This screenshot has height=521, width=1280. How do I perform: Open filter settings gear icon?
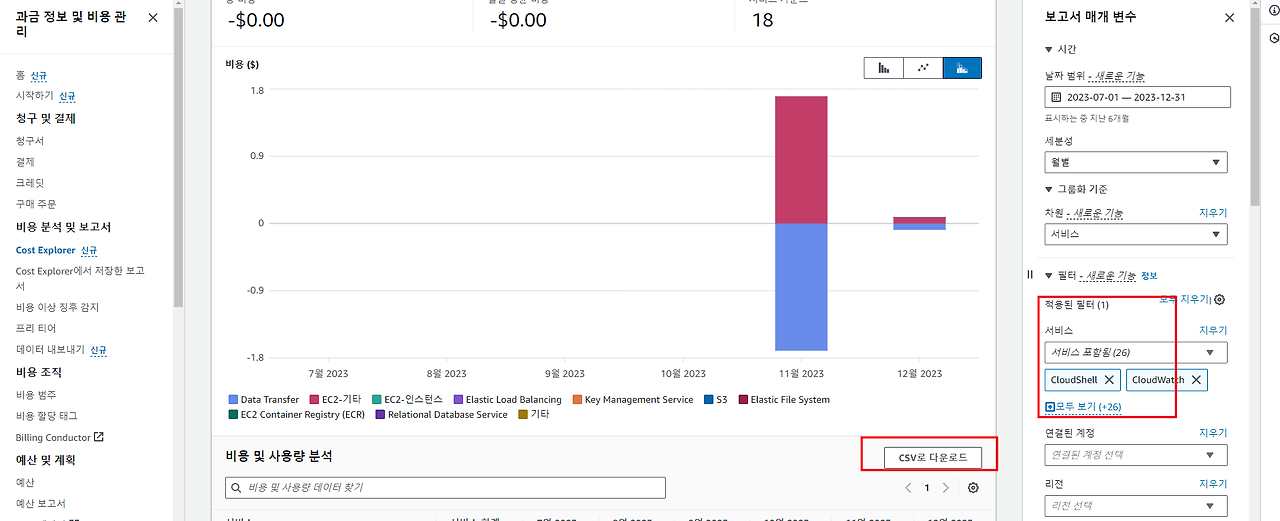click(1219, 299)
